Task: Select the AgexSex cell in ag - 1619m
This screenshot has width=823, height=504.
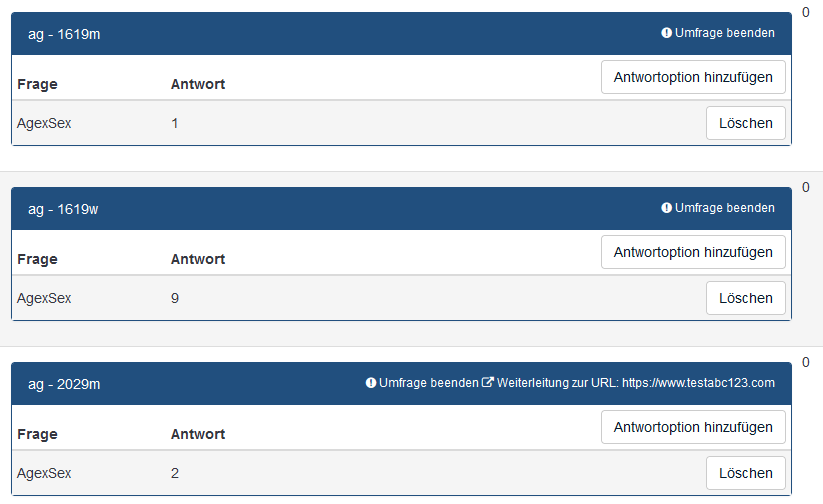Action: click(x=44, y=123)
